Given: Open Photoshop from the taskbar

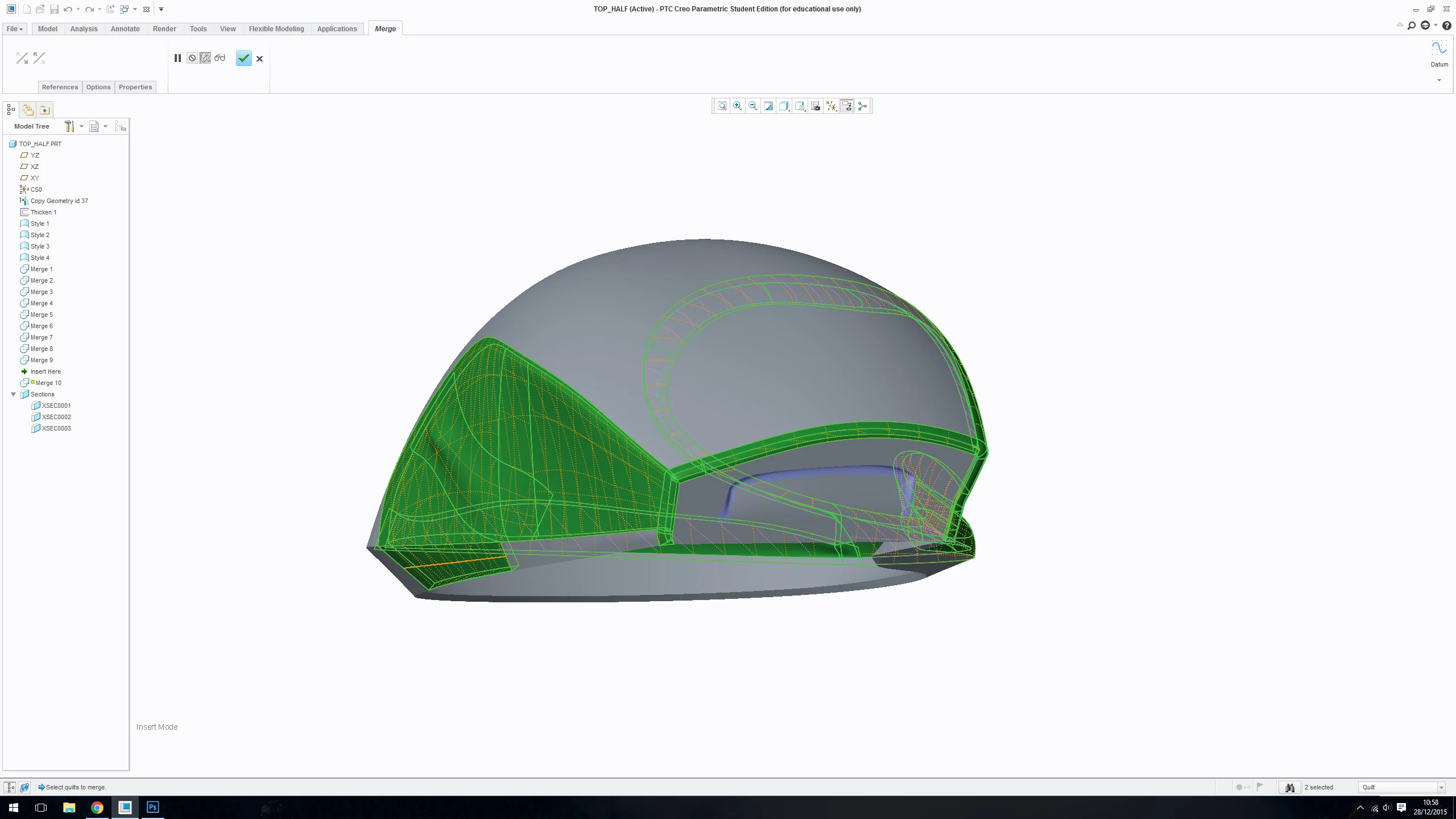Looking at the screenshot, I should (153, 807).
